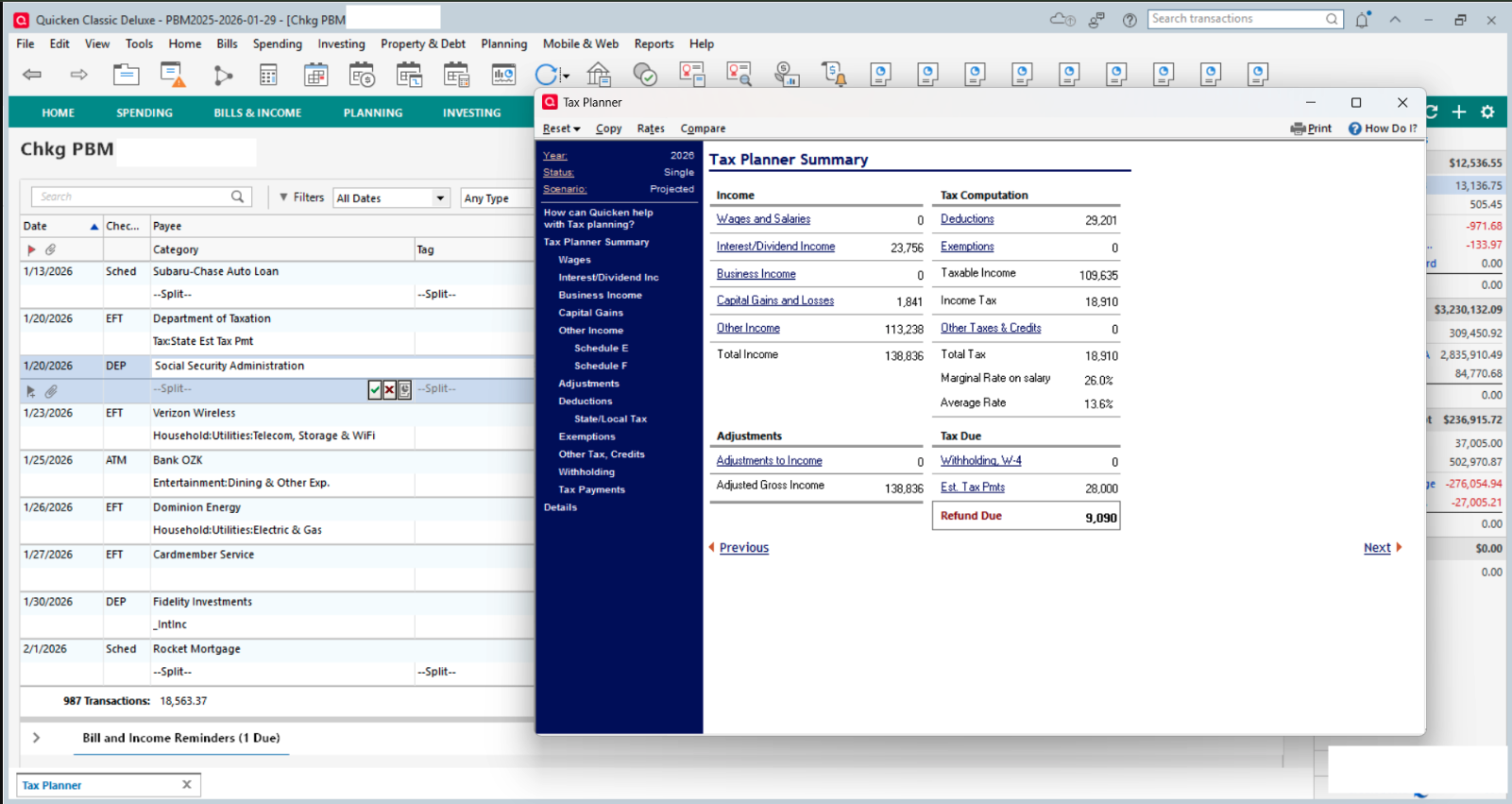The image size is (1512, 804).
Task: Switch to the BILLS & INCOME tab
Action: [x=258, y=112]
